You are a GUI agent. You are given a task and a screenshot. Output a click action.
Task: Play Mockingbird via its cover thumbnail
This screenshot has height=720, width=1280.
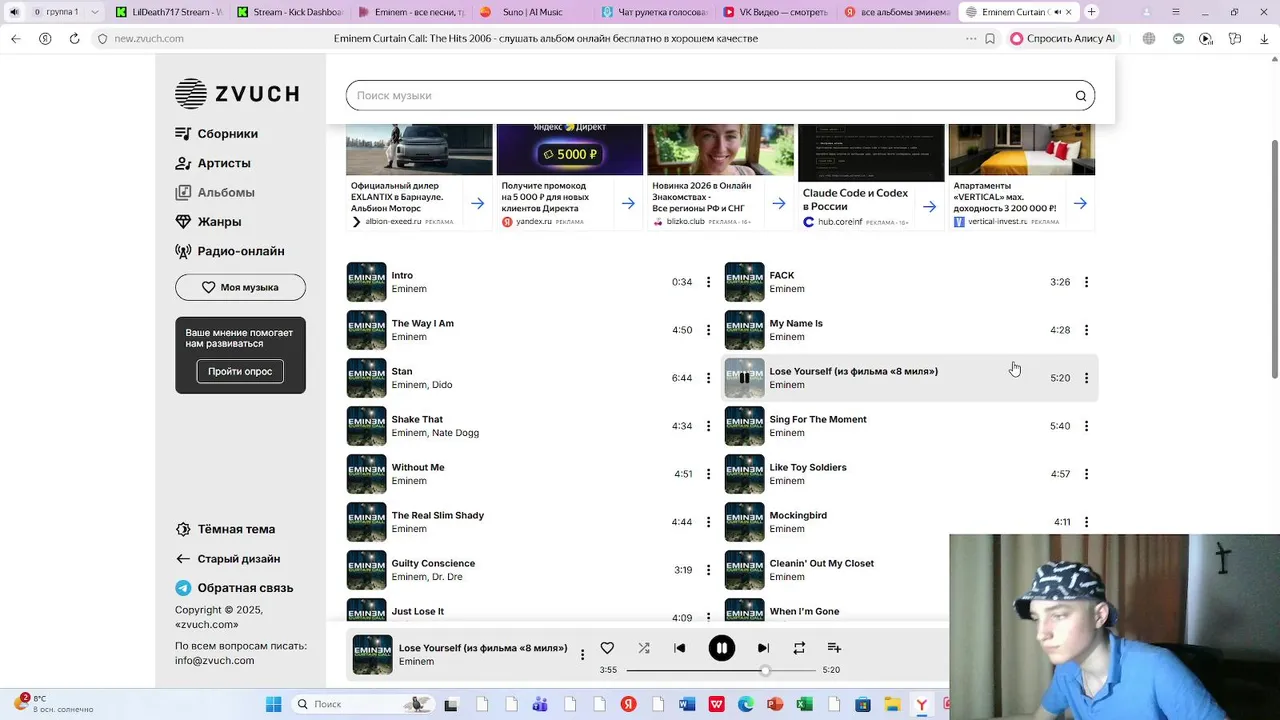[744, 522]
